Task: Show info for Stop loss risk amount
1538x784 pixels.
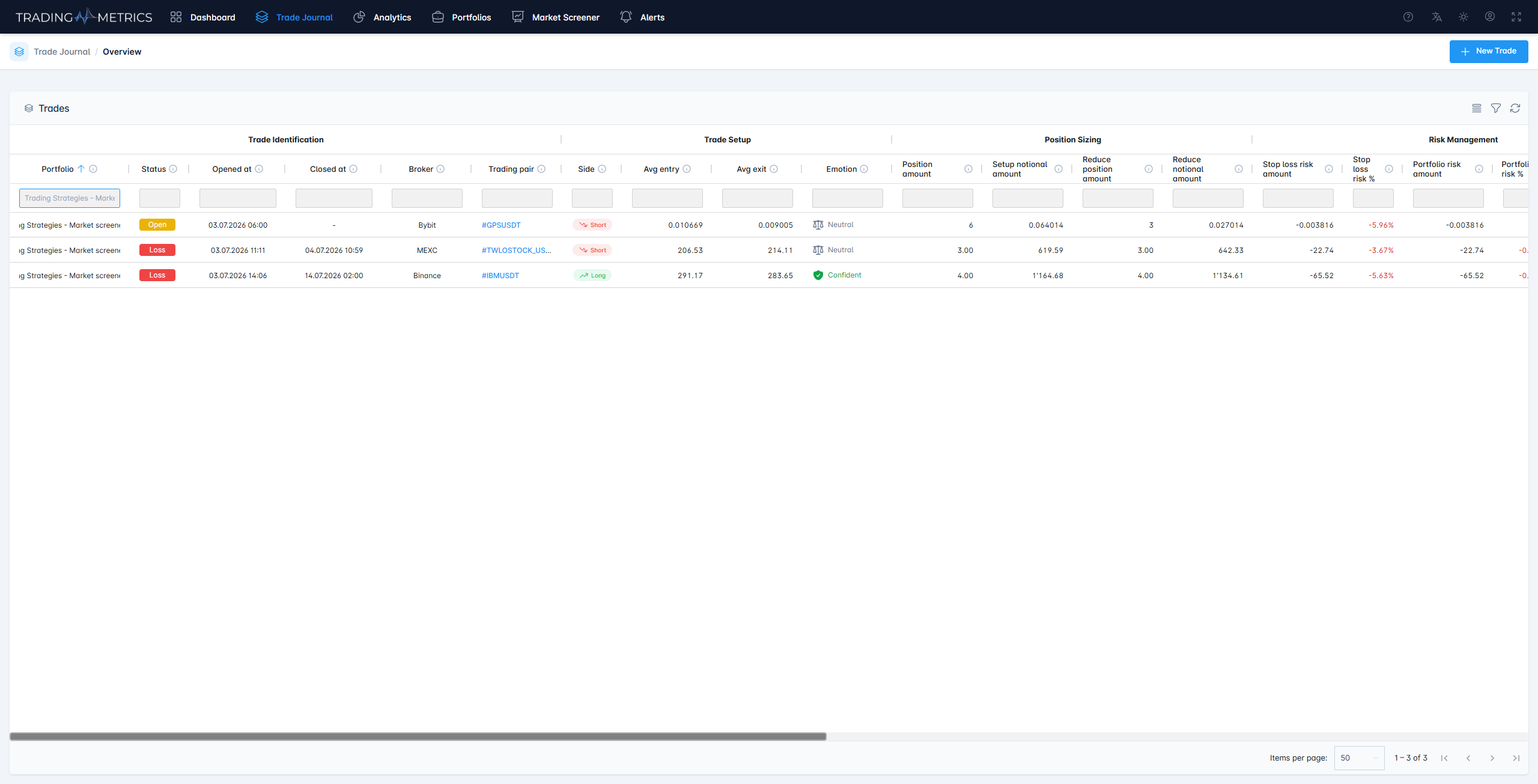Action: click(1329, 169)
